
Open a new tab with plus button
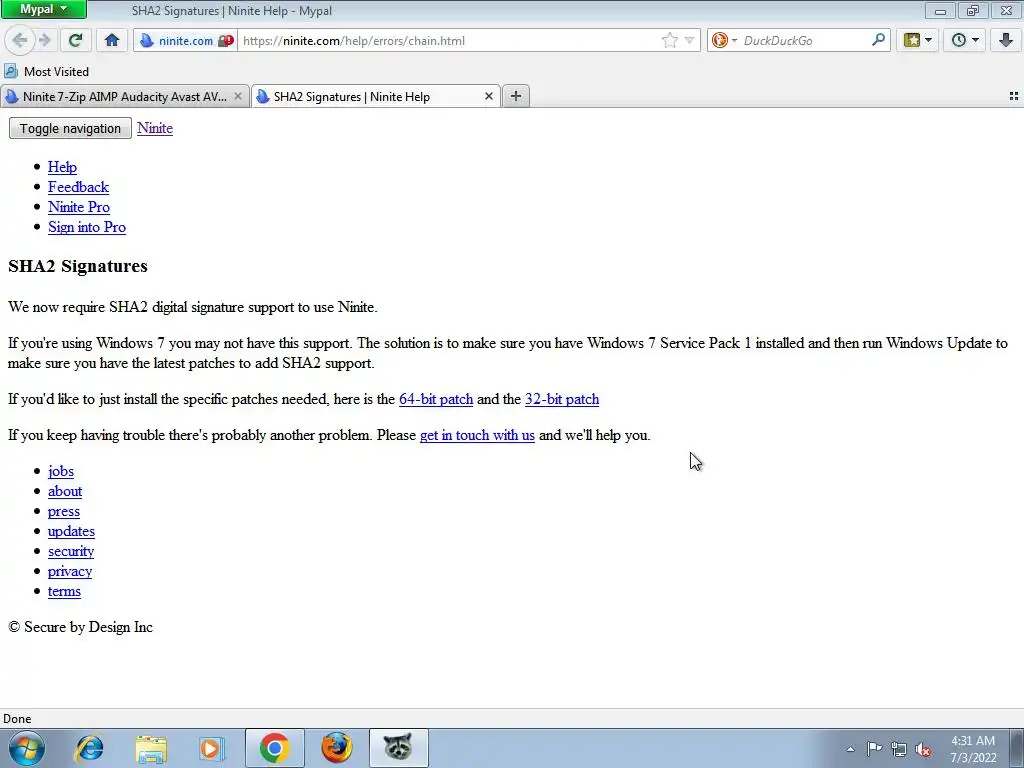click(x=516, y=97)
